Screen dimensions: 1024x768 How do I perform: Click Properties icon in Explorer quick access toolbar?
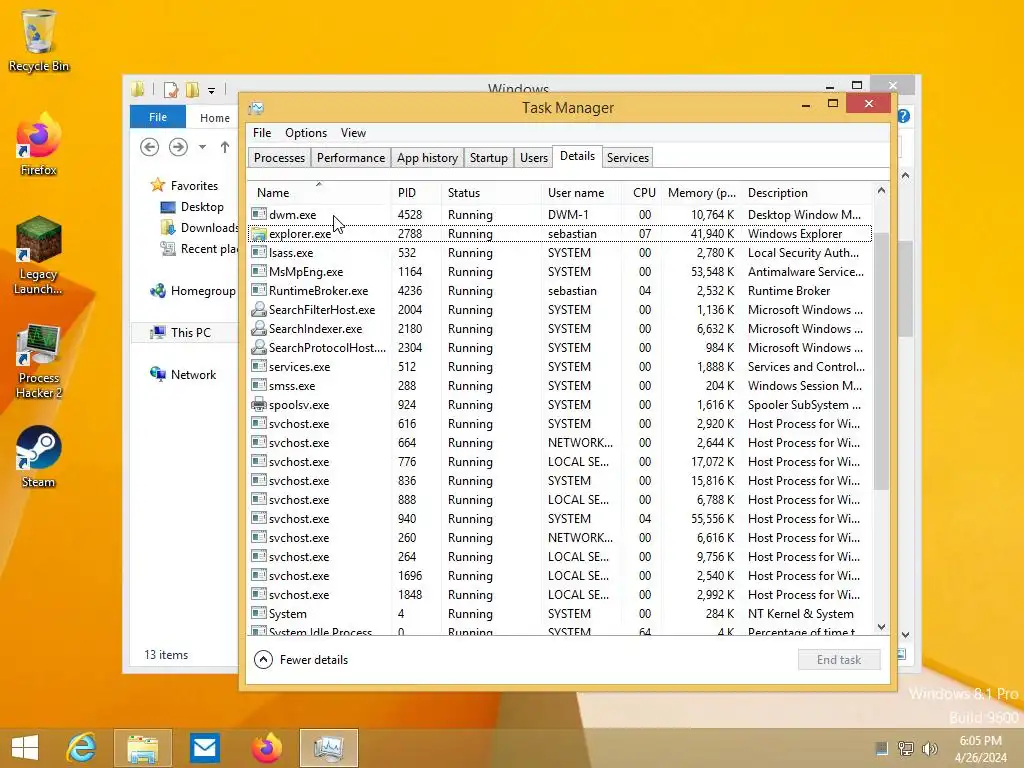point(171,89)
